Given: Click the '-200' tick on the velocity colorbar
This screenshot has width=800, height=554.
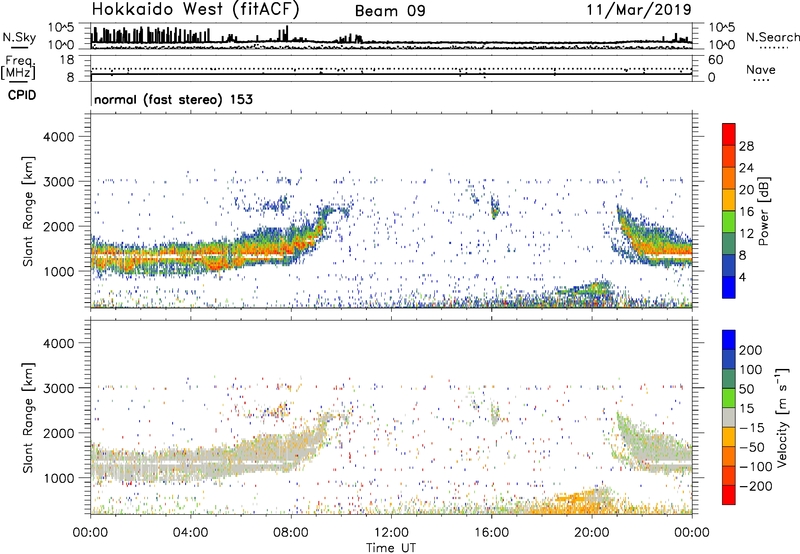Looking at the screenshot, I should pyautogui.click(x=755, y=486).
